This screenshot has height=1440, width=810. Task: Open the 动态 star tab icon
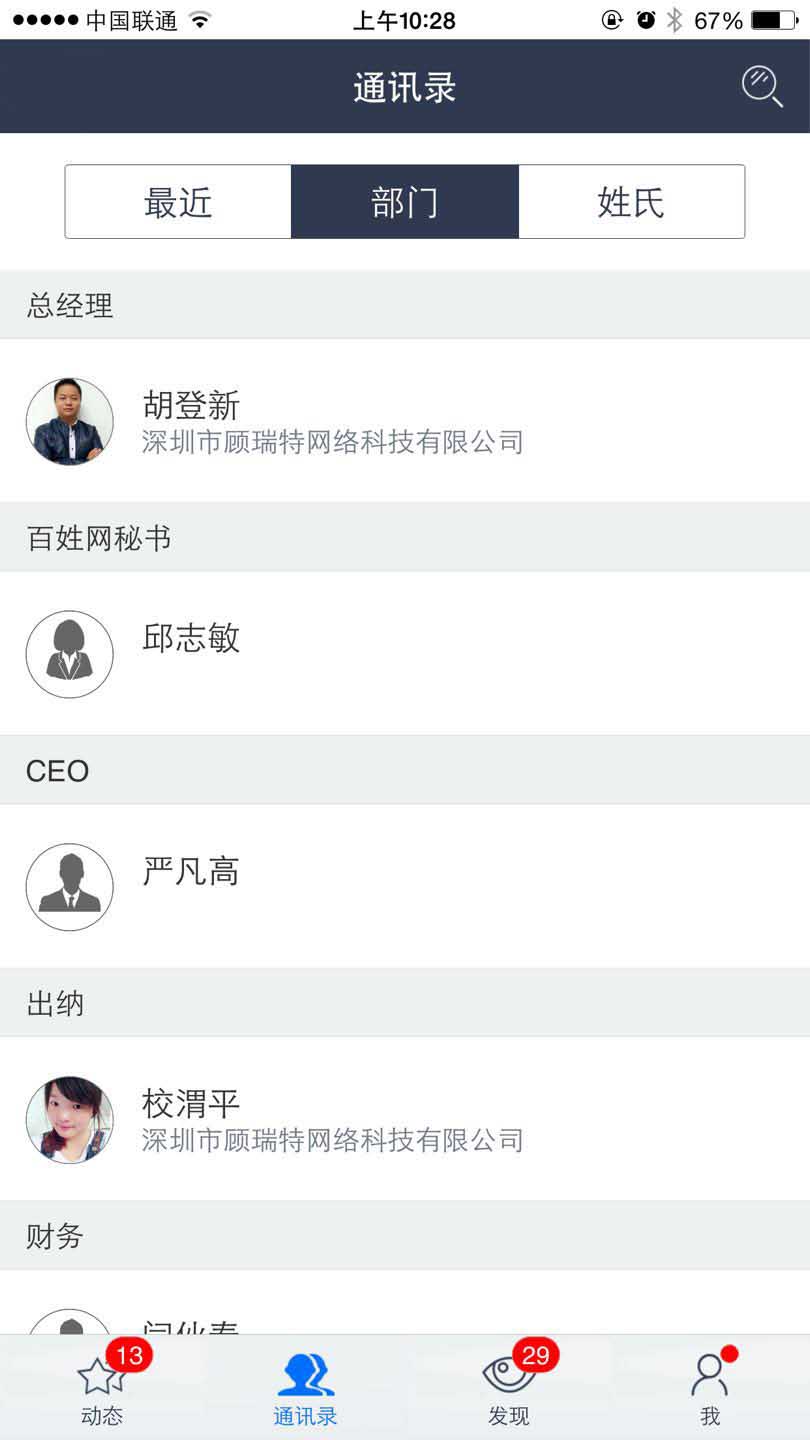point(101,1378)
